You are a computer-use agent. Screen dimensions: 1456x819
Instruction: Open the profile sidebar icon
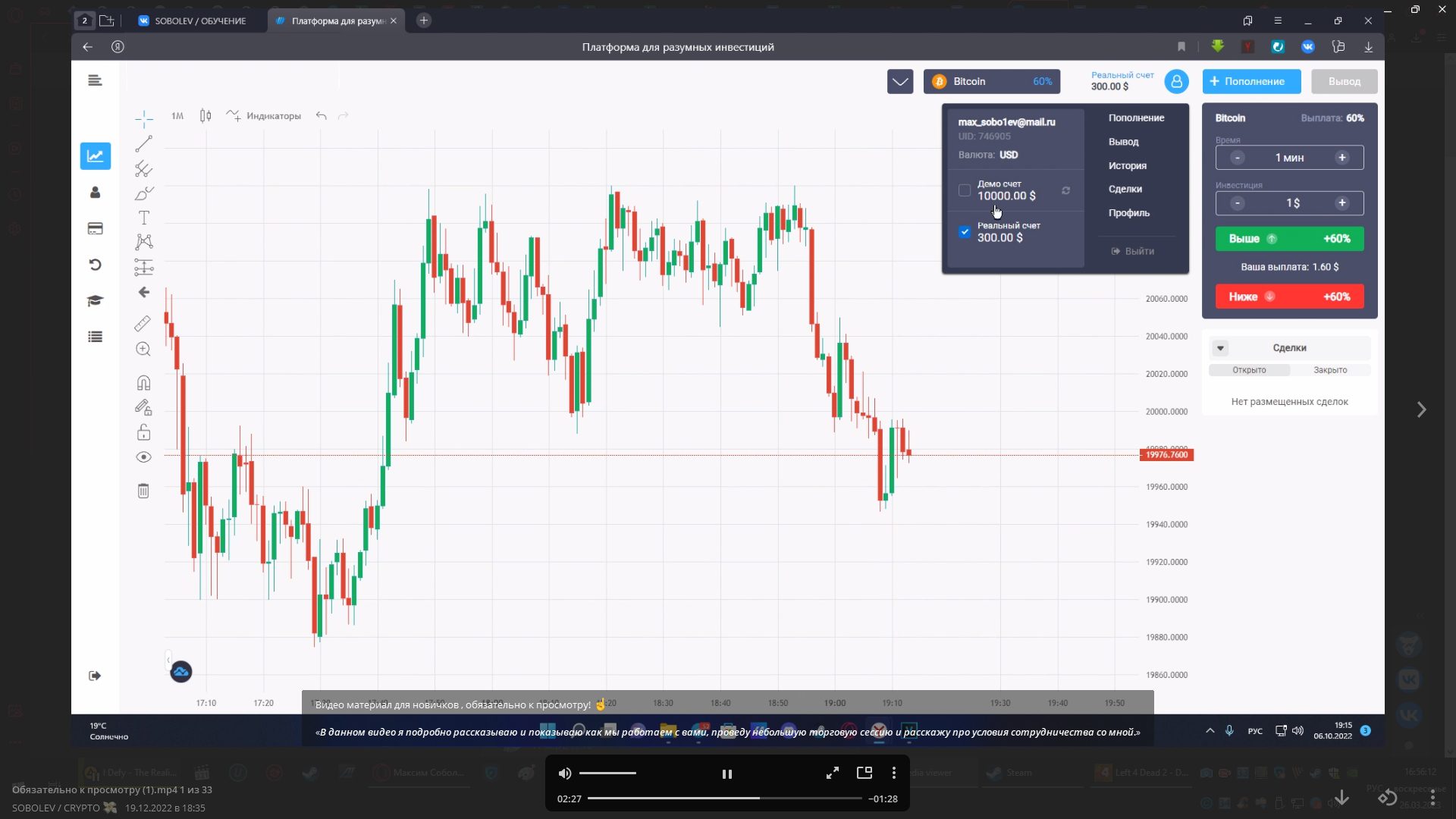pos(95,193)
